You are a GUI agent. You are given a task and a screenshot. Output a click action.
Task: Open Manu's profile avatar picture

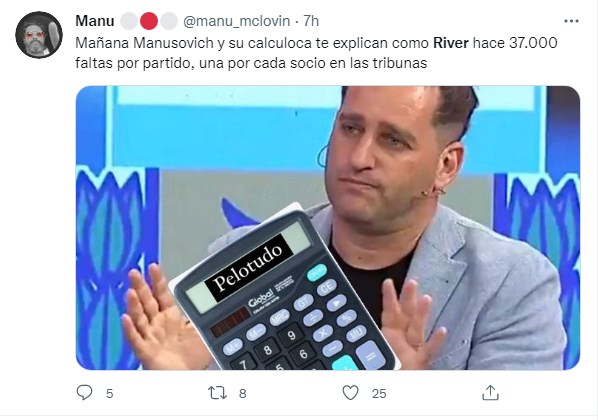point(39,35)
